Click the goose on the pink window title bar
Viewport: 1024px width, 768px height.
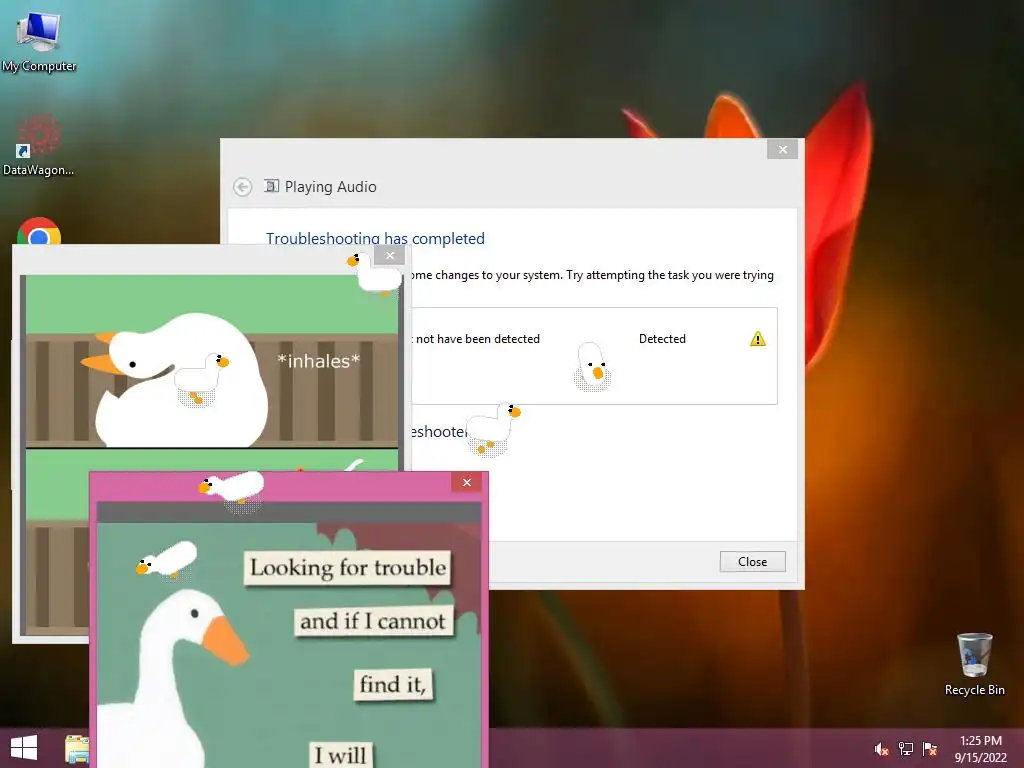pyautogui.click(x=232, y=491)
